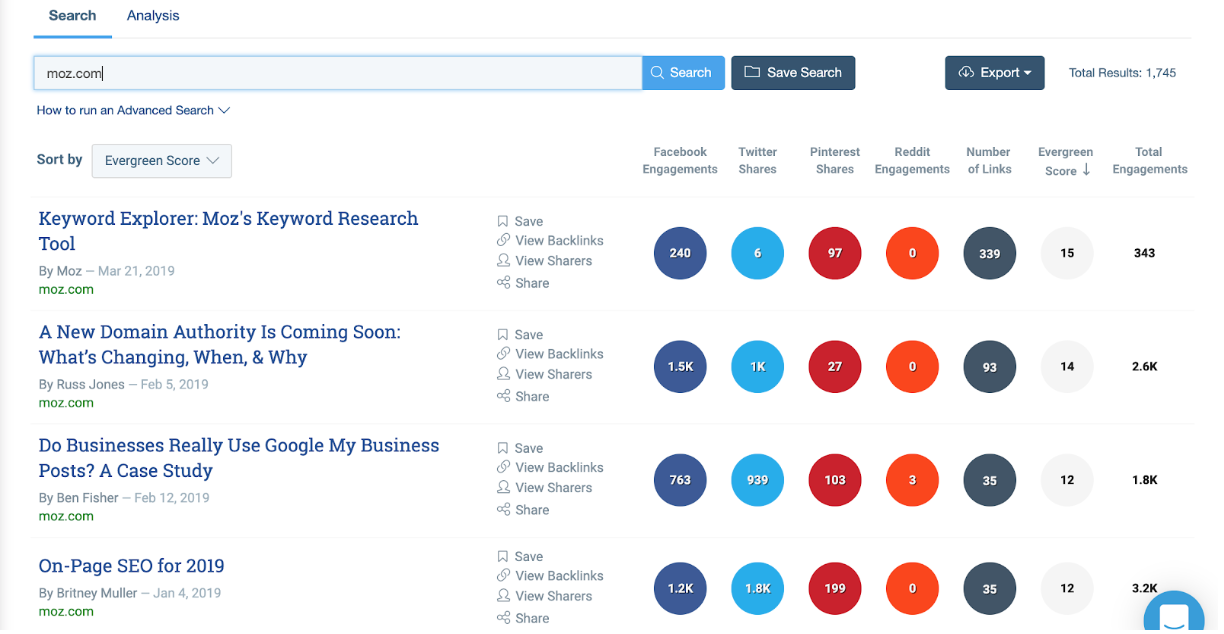Open the Sort by Evergreen Score dropdown
The width and height of the screenshot is (1224, 634).
[x=162, y=161]
